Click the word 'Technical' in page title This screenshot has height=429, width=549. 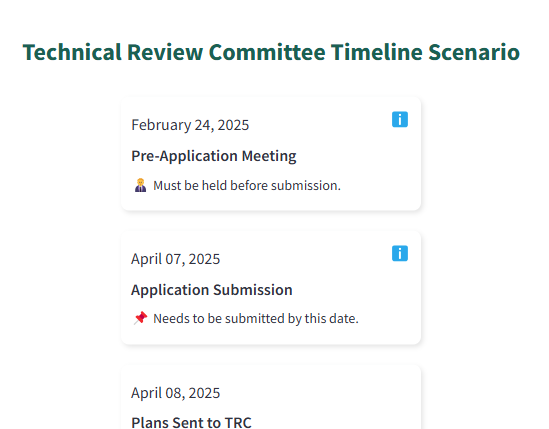pos(72,52)
